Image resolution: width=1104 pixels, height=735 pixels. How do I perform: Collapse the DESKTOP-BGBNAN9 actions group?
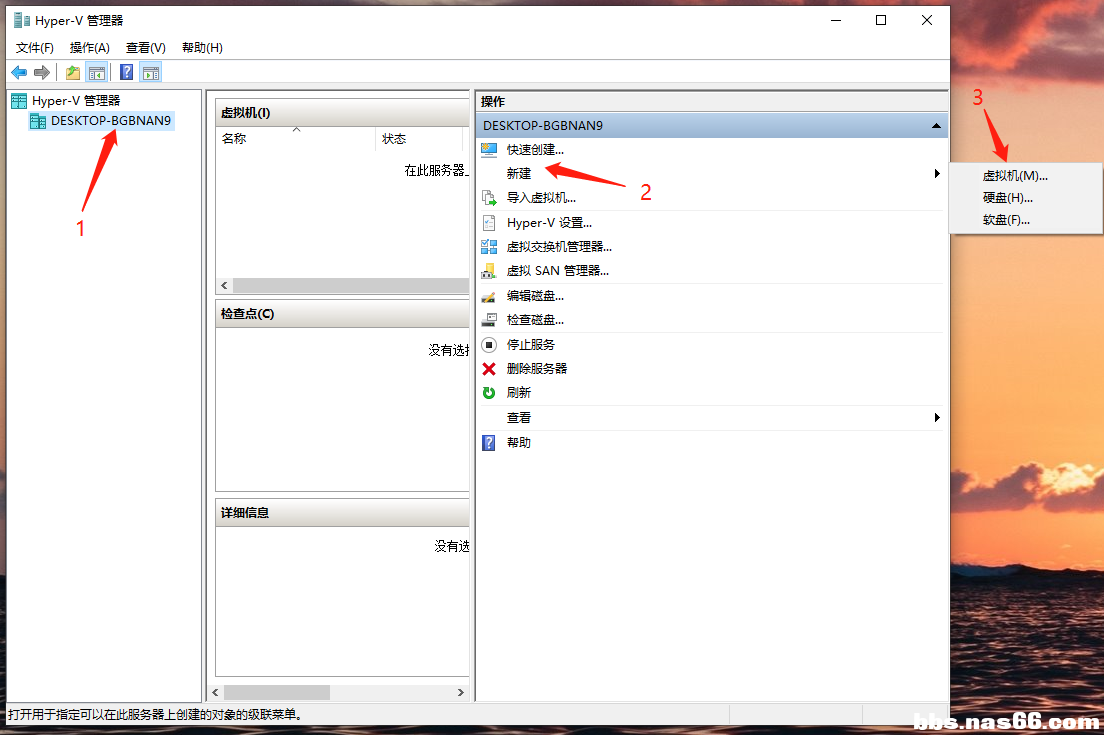(937, 125)
